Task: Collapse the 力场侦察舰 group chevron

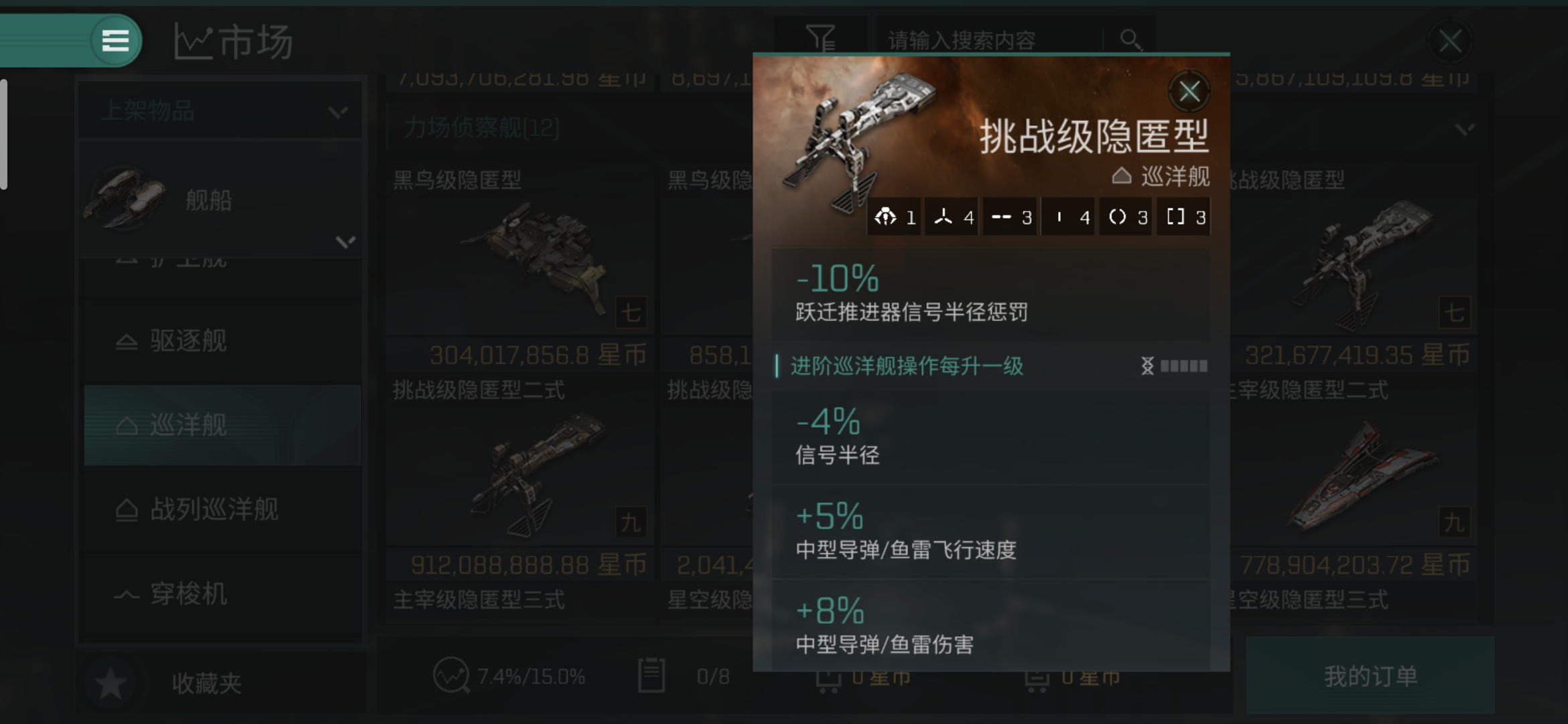Action: 1465,127
